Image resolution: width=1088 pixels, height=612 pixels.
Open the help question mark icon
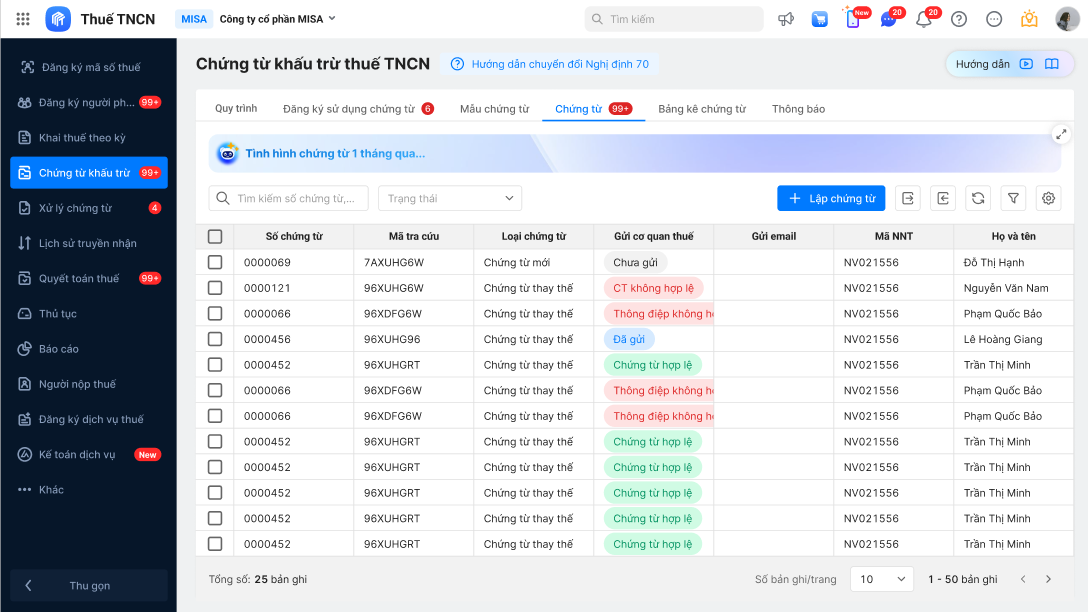(959, 19)
